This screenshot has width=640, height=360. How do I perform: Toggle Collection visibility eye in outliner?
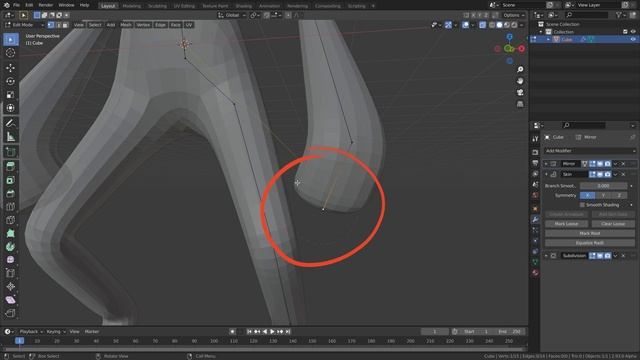(x=633, y=32)
